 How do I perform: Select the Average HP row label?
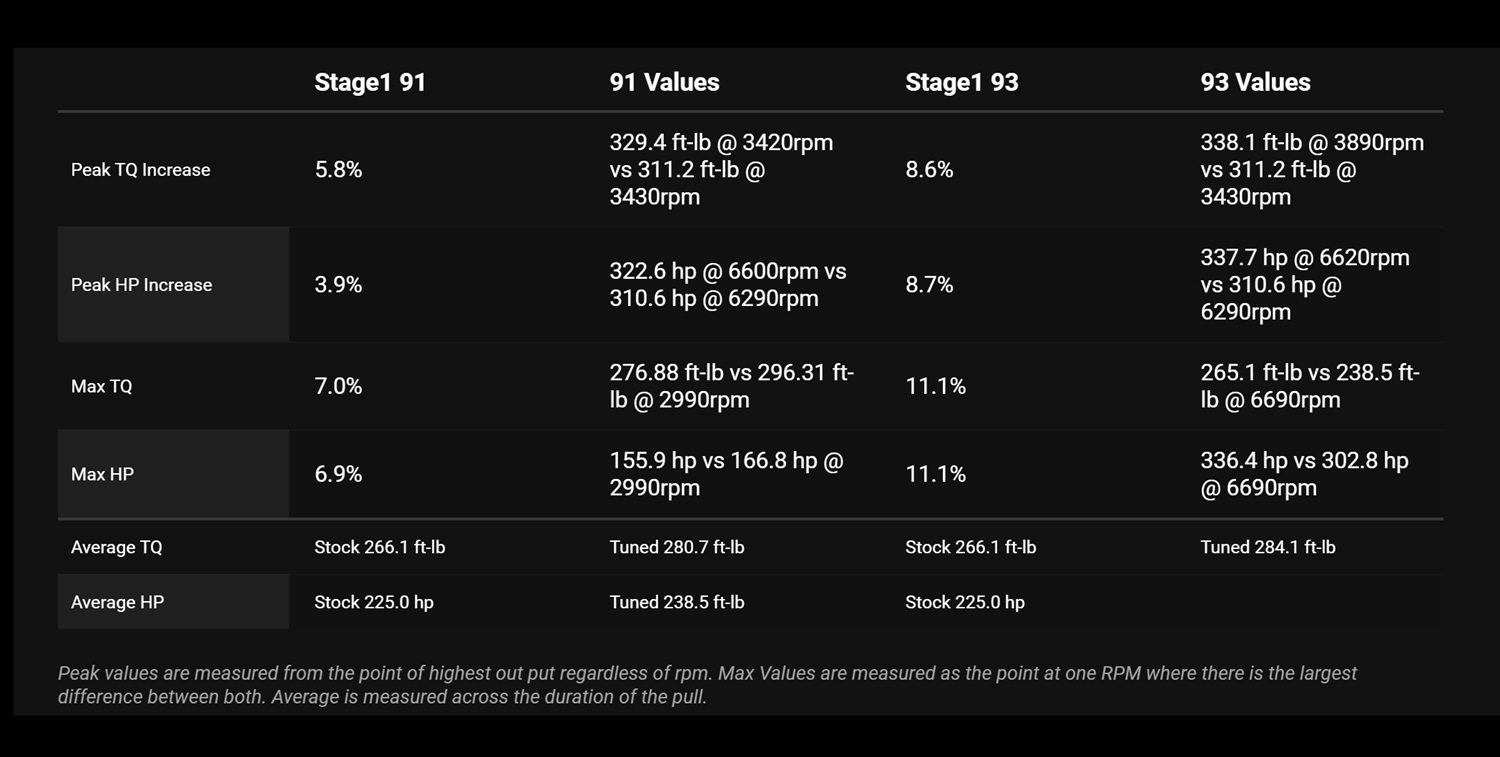tap(117, 602)
